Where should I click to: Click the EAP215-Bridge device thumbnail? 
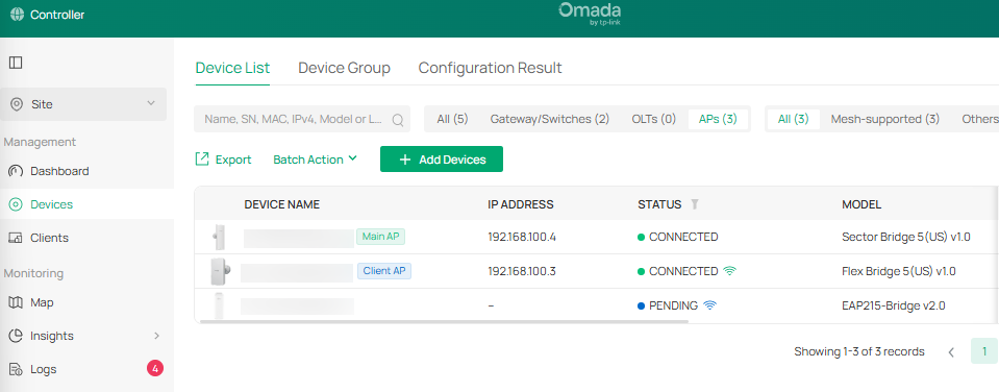coord(219,305)
